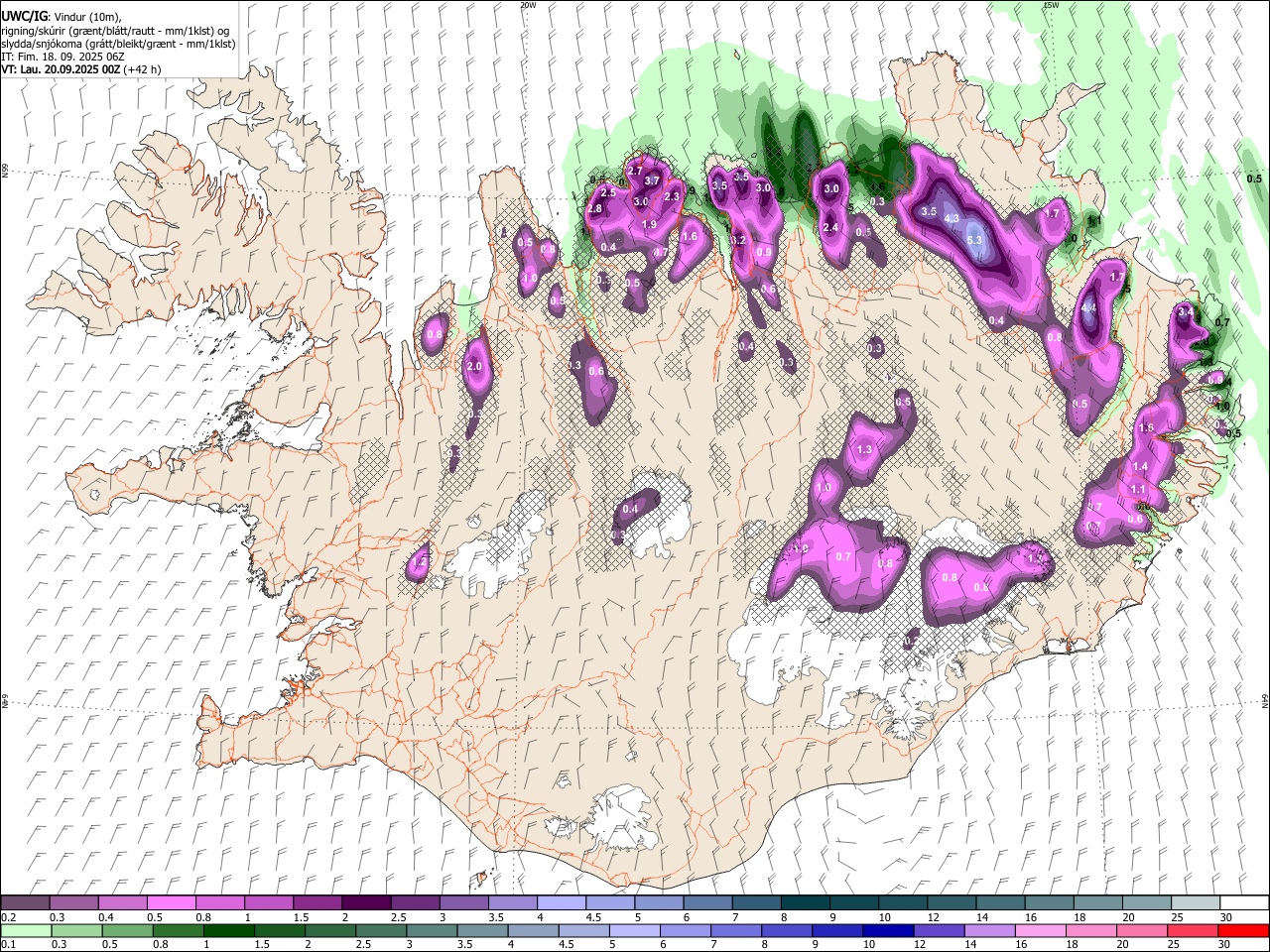1270x952 pixels.
Task: Click the UWC/IG title text
Action: [23, 17]
